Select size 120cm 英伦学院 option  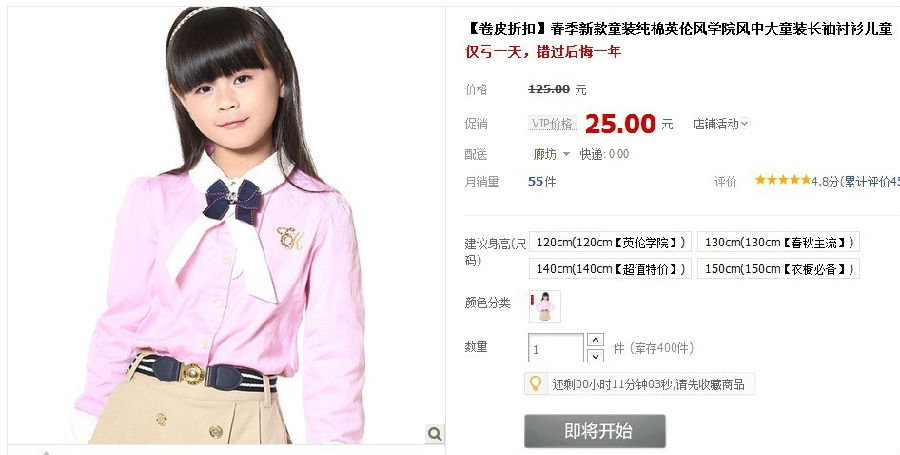coord(610,242)
